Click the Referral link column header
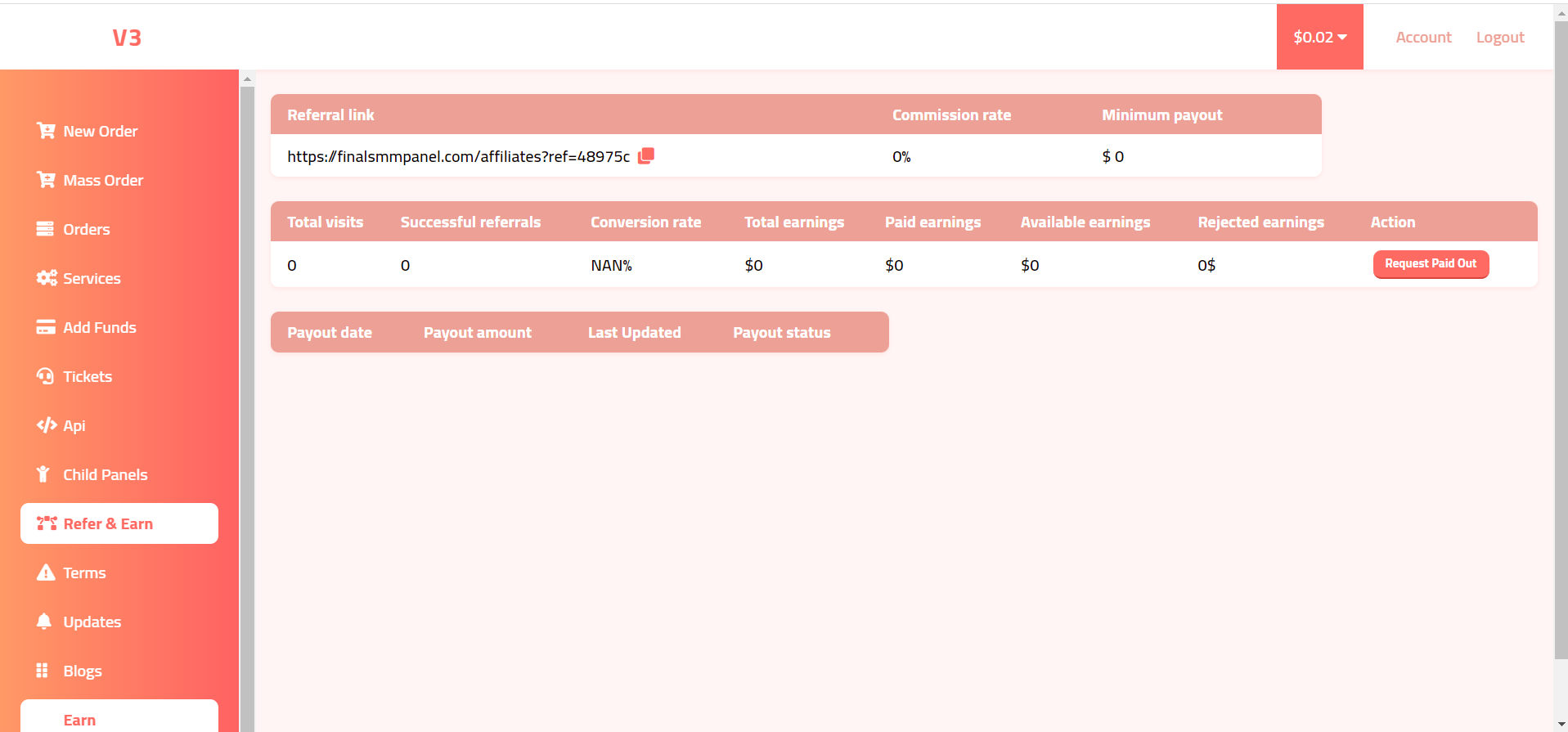Image resolution: width=1568 pixels, height=732 pixels. click(330, 115)
